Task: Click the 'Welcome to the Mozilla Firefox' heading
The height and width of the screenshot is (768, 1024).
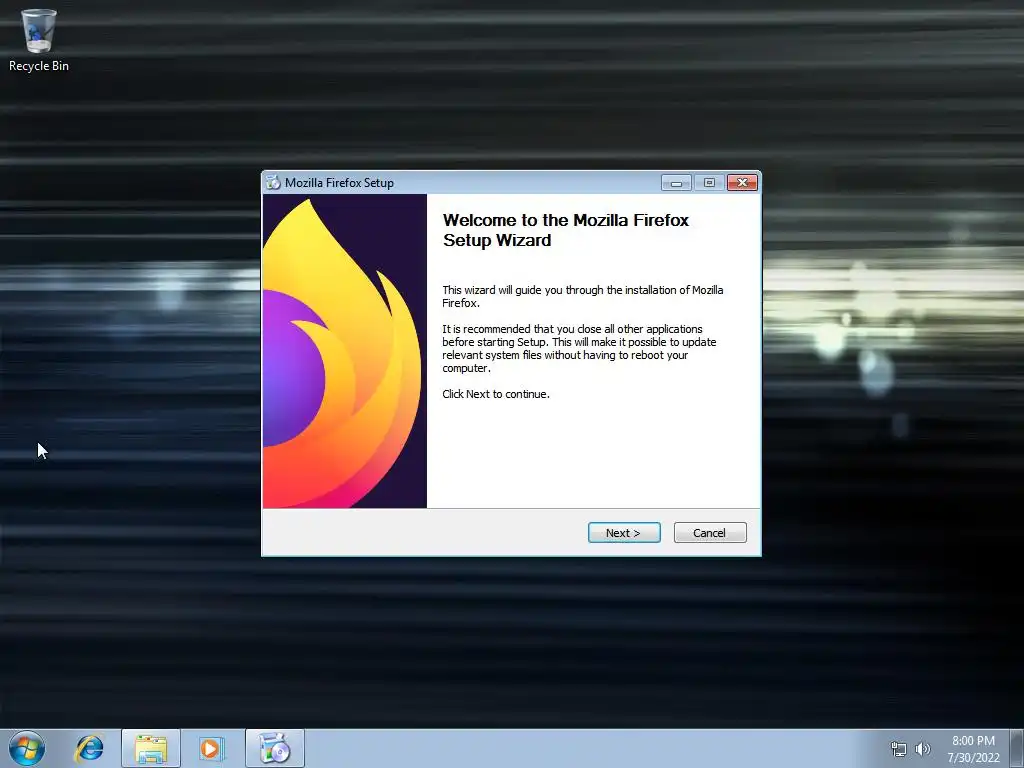Action: 566,230
